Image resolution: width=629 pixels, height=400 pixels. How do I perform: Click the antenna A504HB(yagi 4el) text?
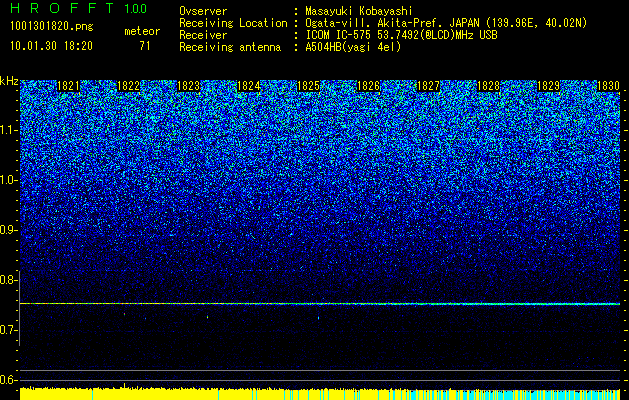(353, 47)
